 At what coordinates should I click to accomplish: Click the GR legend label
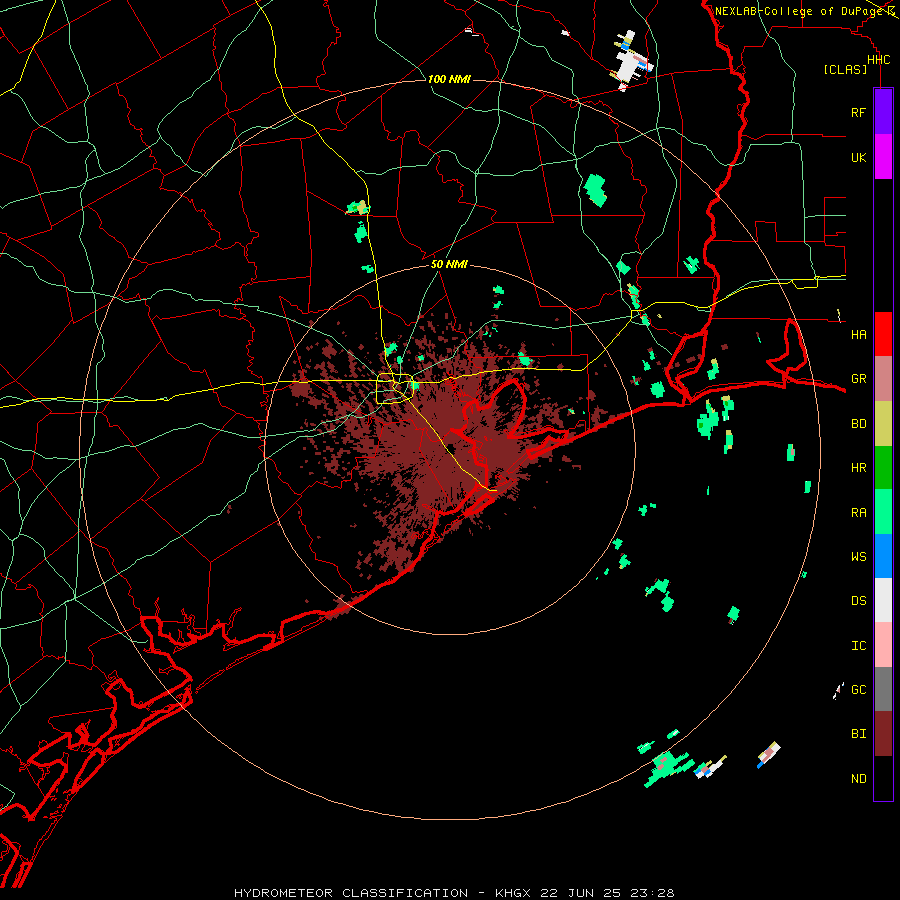[858, 379]
